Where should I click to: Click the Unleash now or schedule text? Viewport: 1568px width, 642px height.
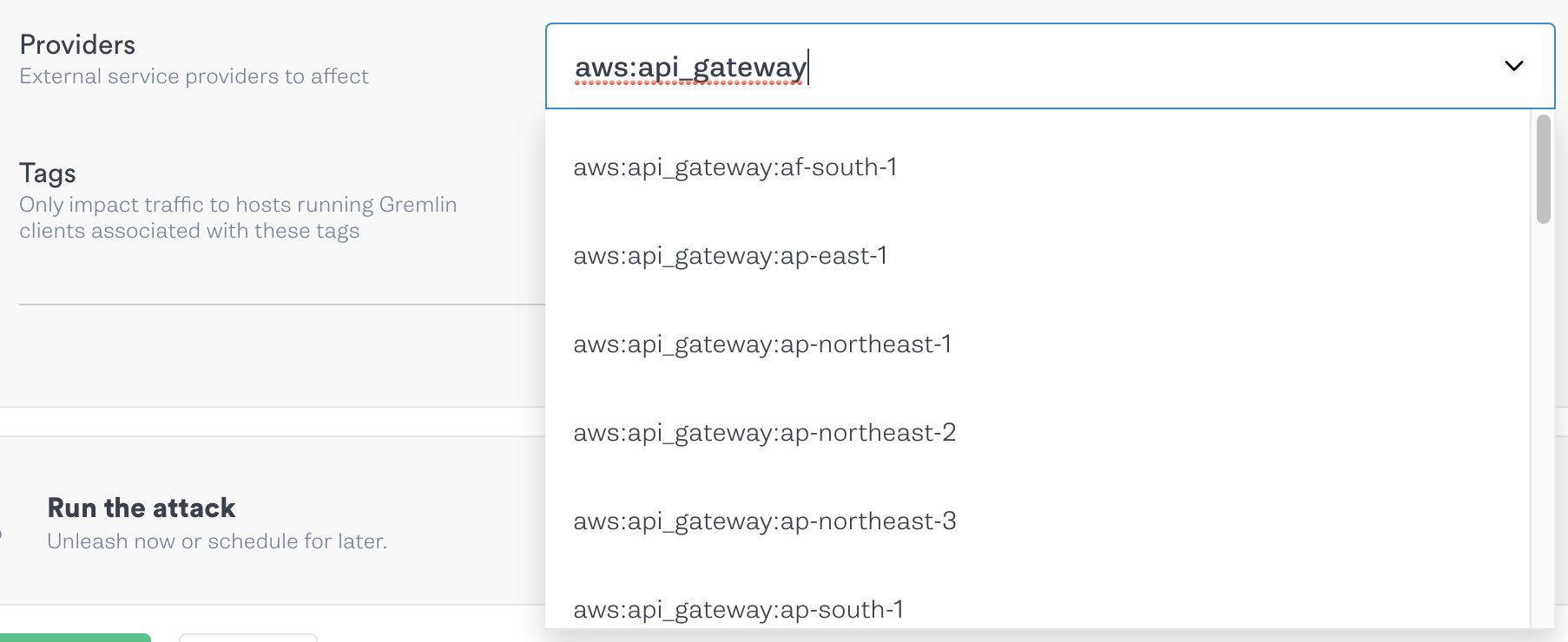coord(218,540)
